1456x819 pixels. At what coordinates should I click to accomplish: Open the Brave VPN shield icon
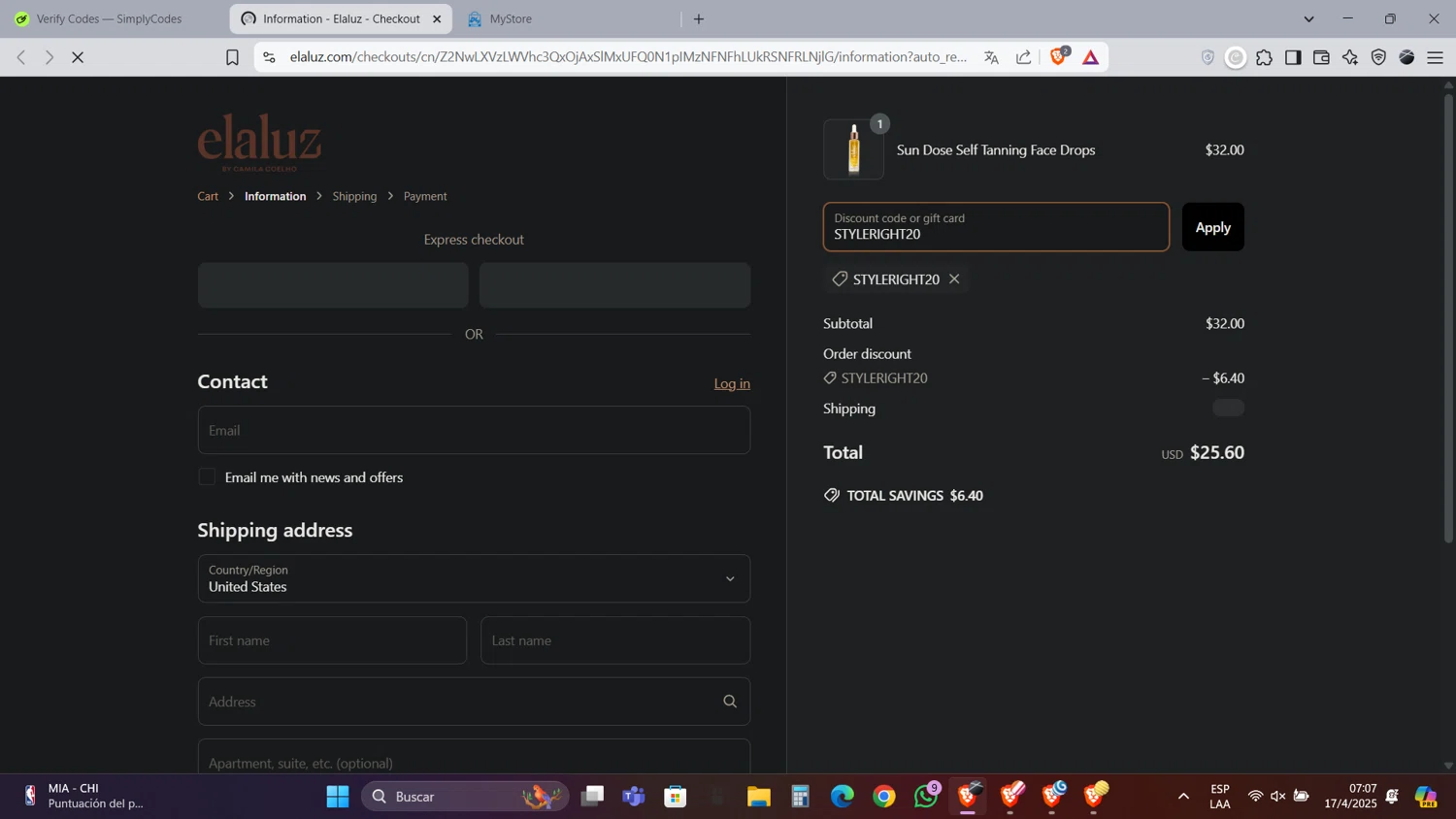(1378, 57)
